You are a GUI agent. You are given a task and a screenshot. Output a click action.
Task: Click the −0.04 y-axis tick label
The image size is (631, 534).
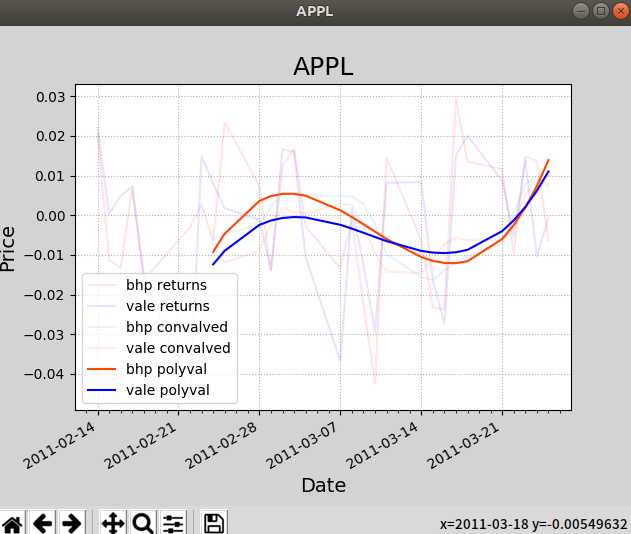[x=44, y=374]
